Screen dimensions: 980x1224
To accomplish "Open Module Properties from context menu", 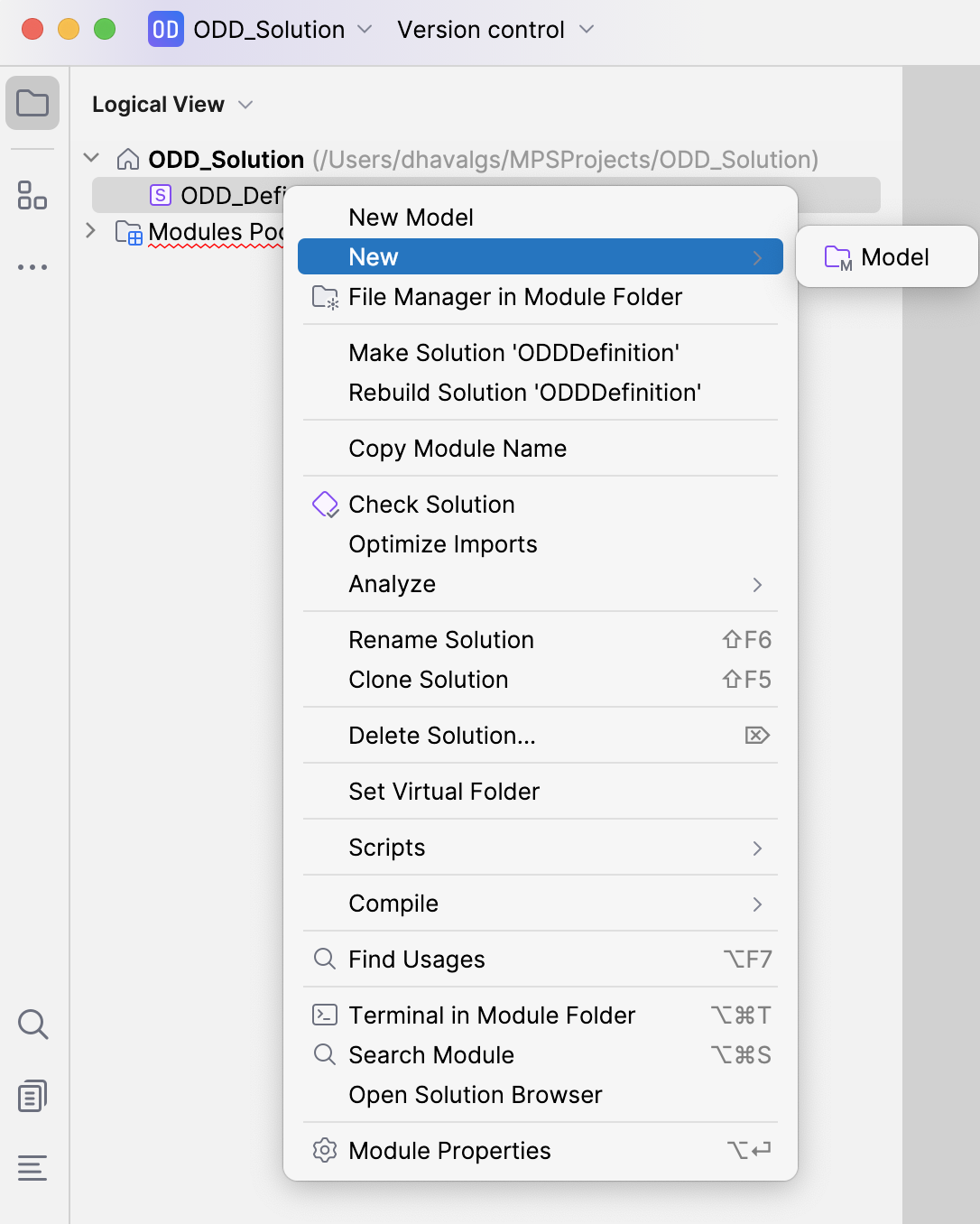I will click(x=449, y=1151).
